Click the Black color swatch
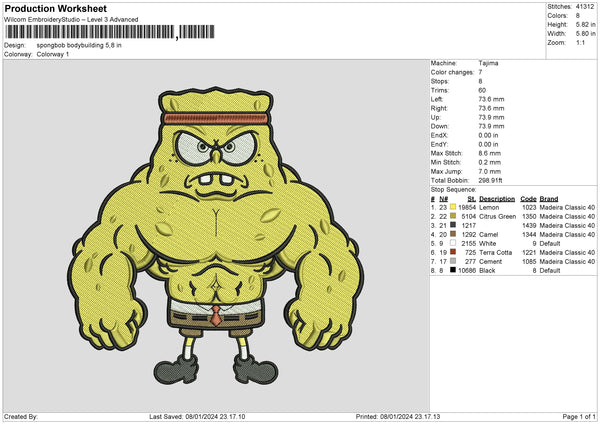The height and width of the screenshot is (424, 600). [453, 270]
